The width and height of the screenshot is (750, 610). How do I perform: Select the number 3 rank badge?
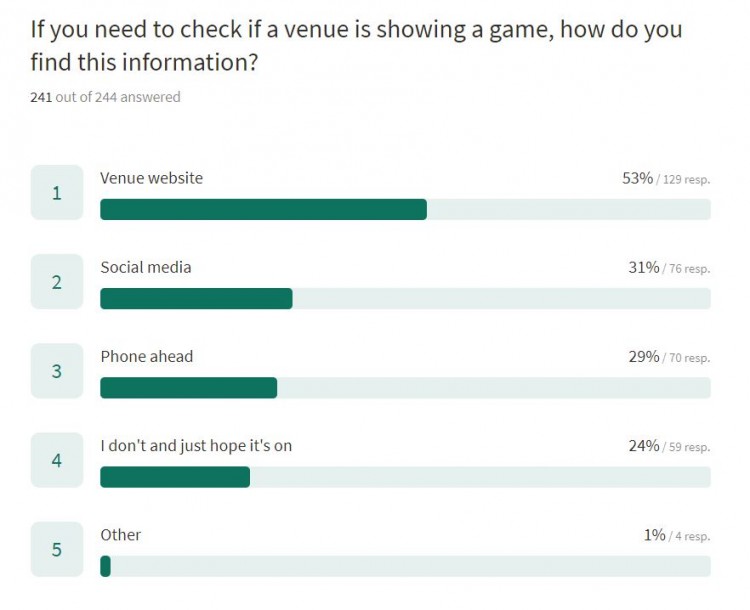pyautogui.click(x=57, y=371)
